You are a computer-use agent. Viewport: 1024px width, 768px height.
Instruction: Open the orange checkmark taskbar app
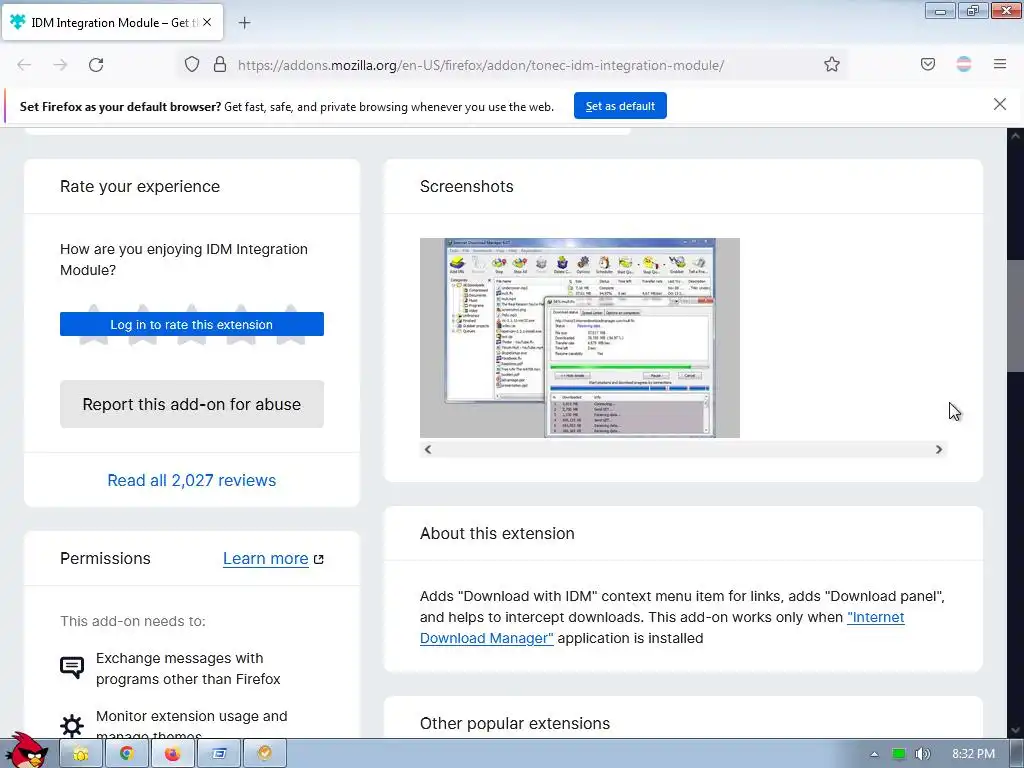pyautogui.click(x=264, y=754)
